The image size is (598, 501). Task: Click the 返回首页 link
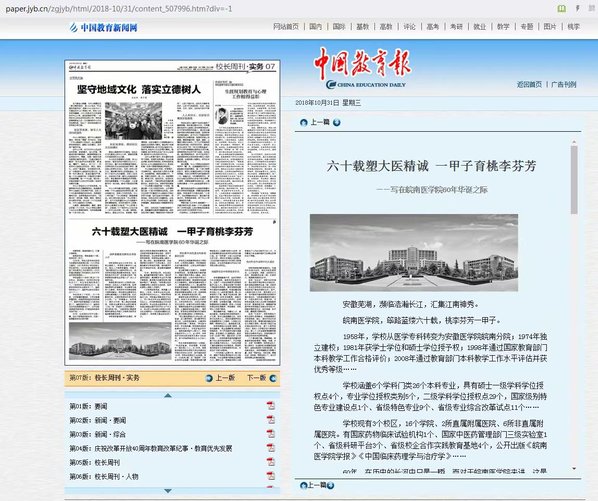(x=529, y=84)
